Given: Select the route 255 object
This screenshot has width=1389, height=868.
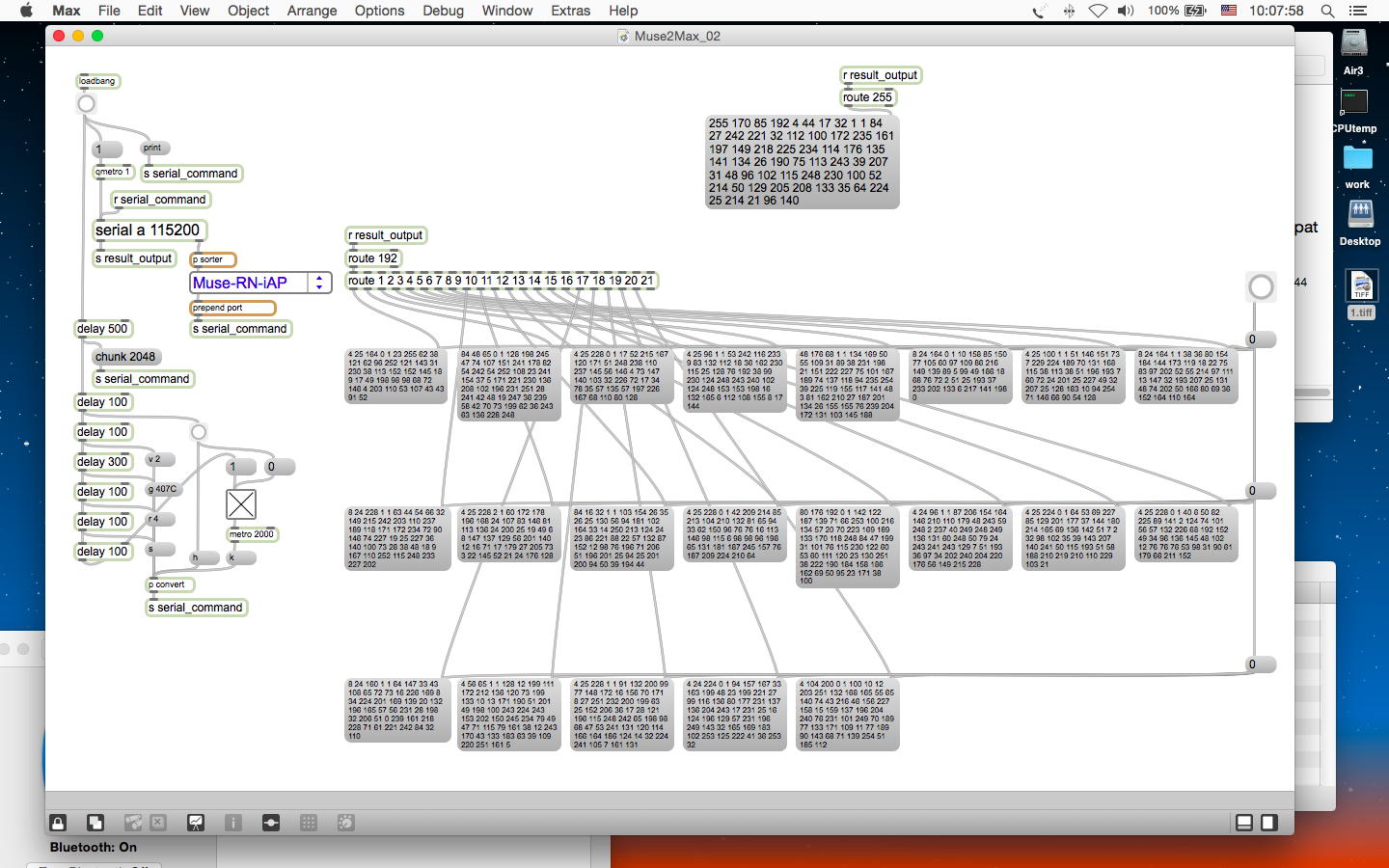Looking at the screenshot, I should tap(868, 97).
